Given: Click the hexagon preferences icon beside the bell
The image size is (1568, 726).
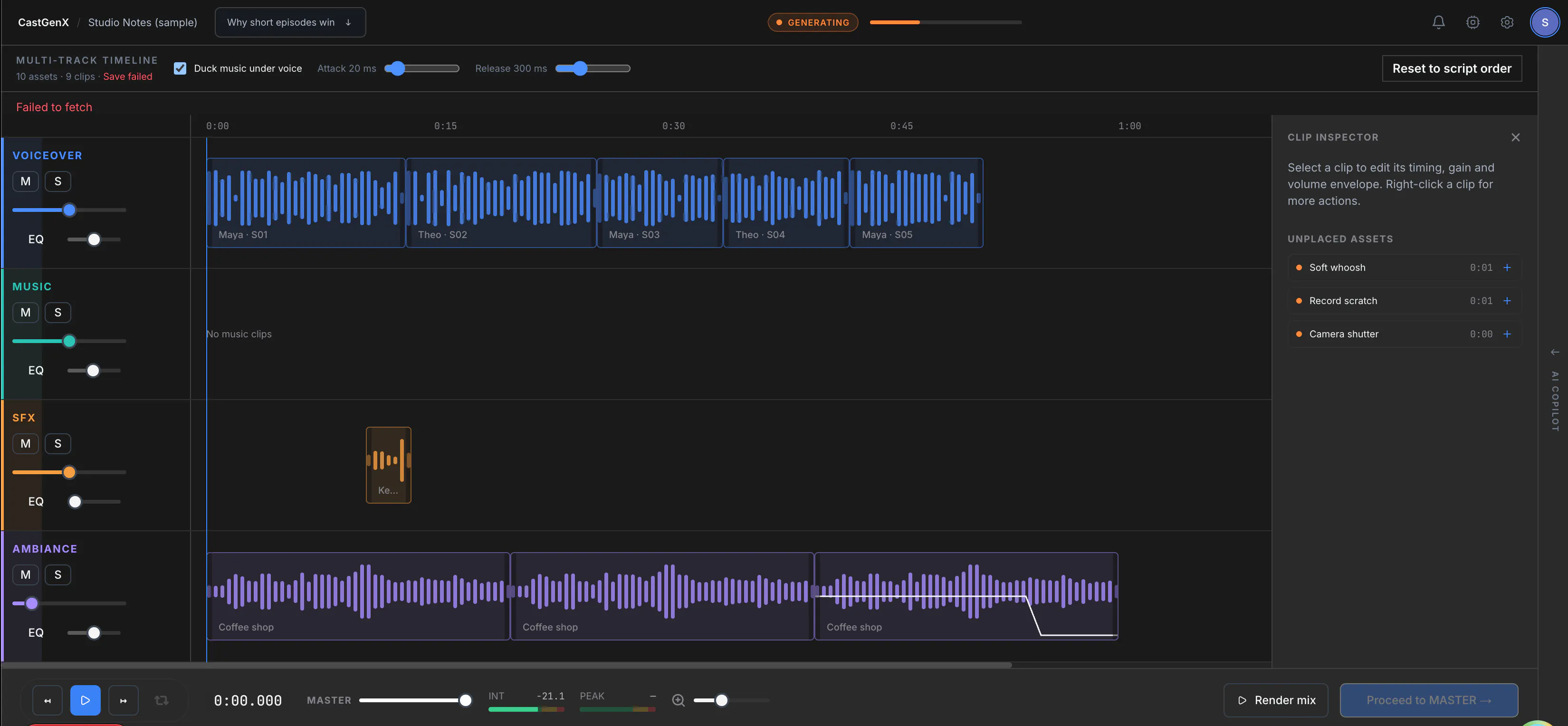Looking at the screenshot, I should (1472, 22).
